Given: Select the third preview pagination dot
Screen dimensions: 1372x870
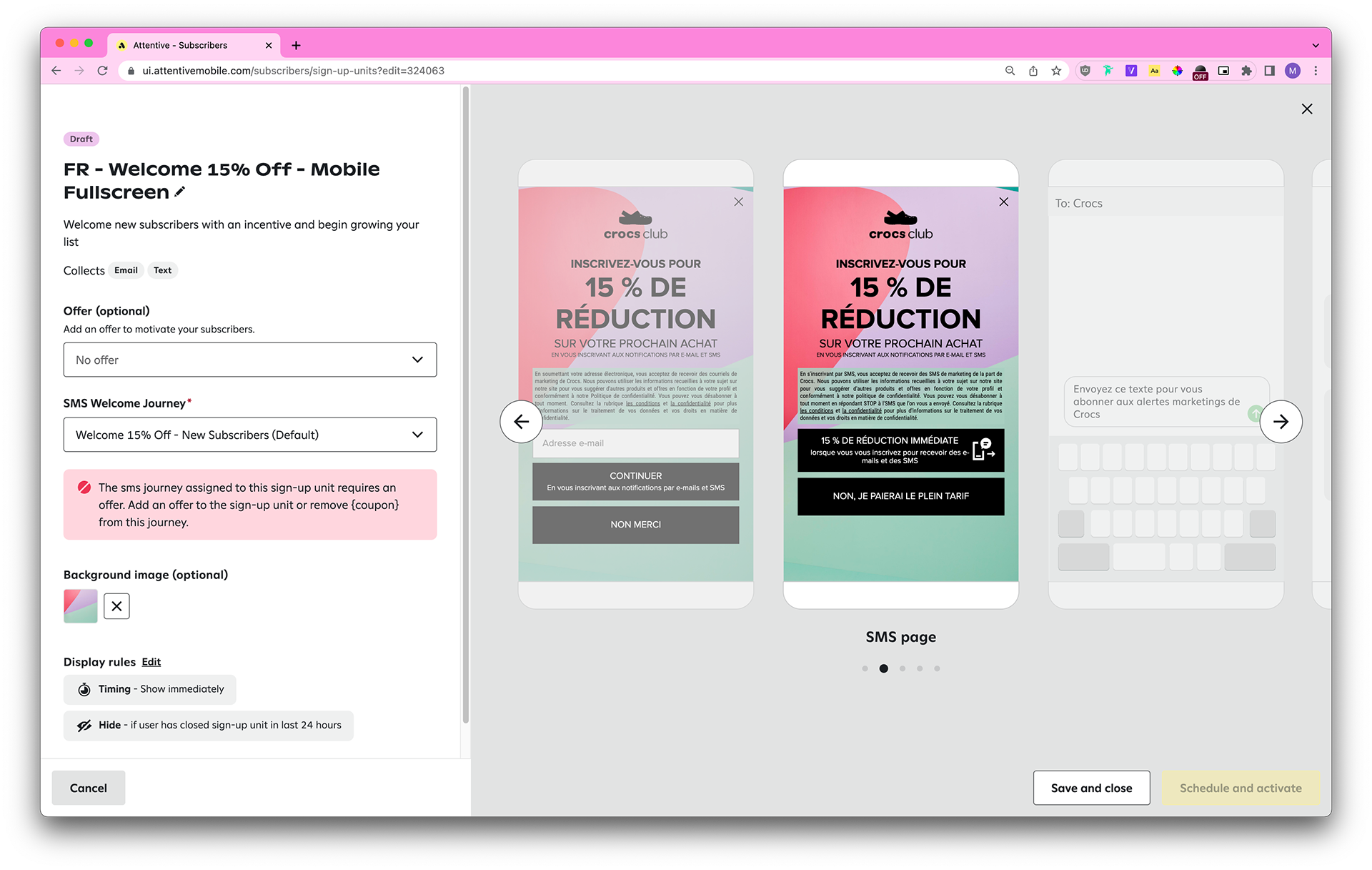Looking at the screenshot, I should [903, 668].
